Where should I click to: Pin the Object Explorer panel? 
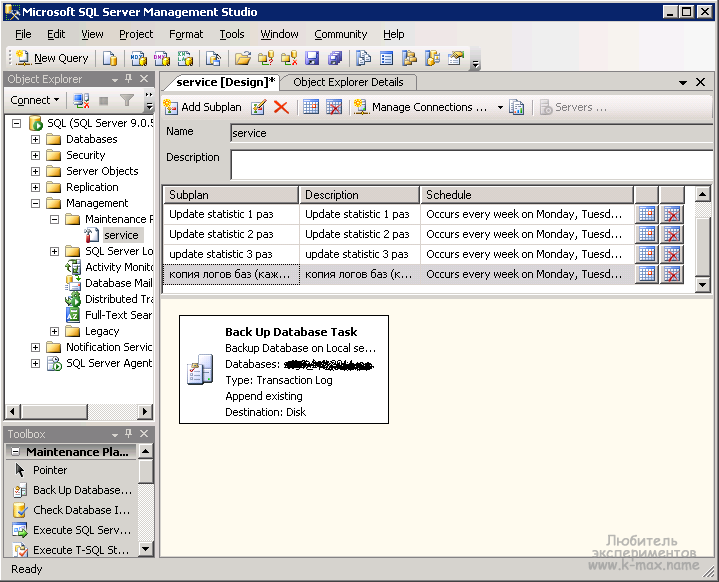coord(129,79)
